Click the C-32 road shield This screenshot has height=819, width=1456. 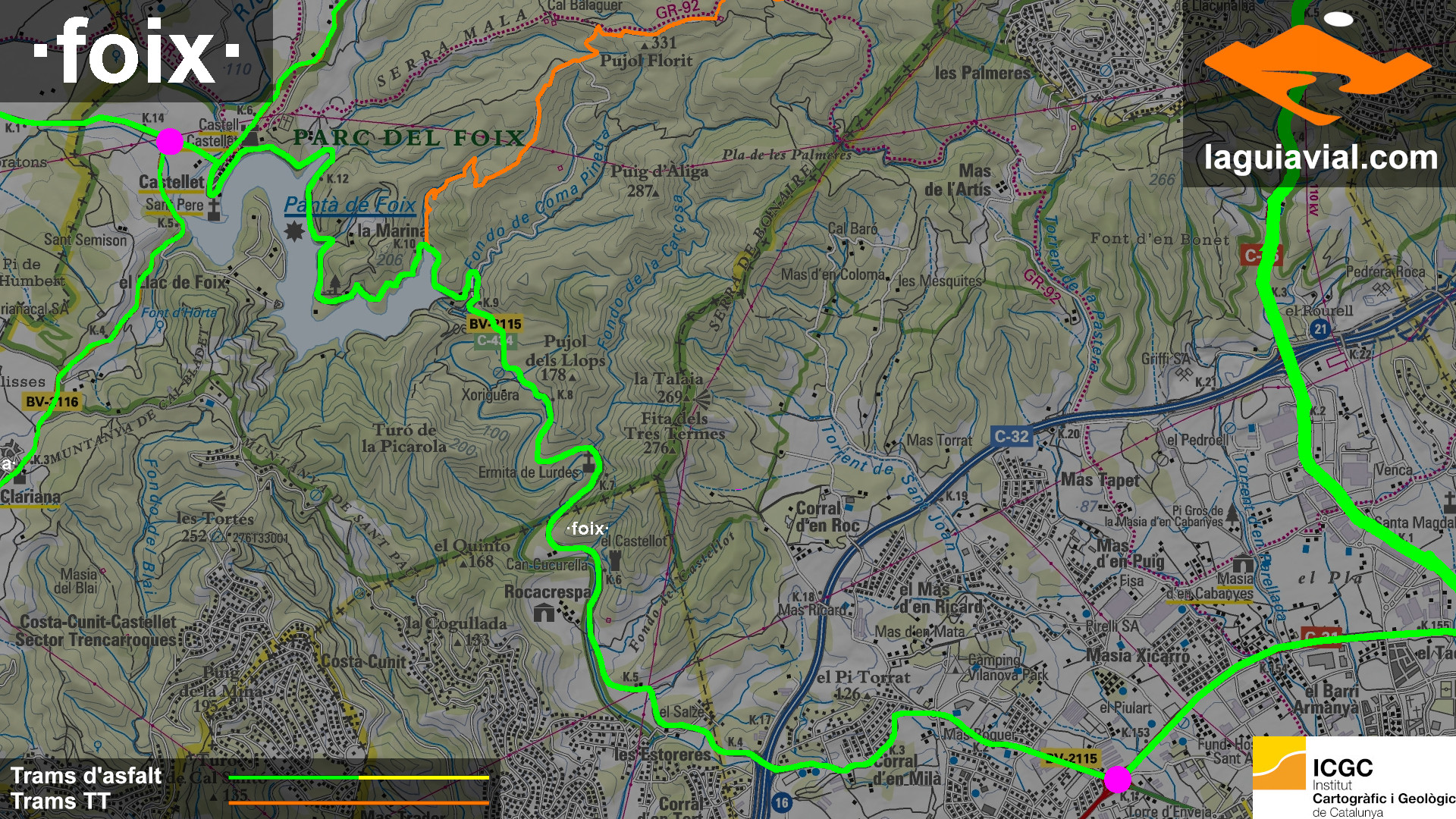point(1012,437)
